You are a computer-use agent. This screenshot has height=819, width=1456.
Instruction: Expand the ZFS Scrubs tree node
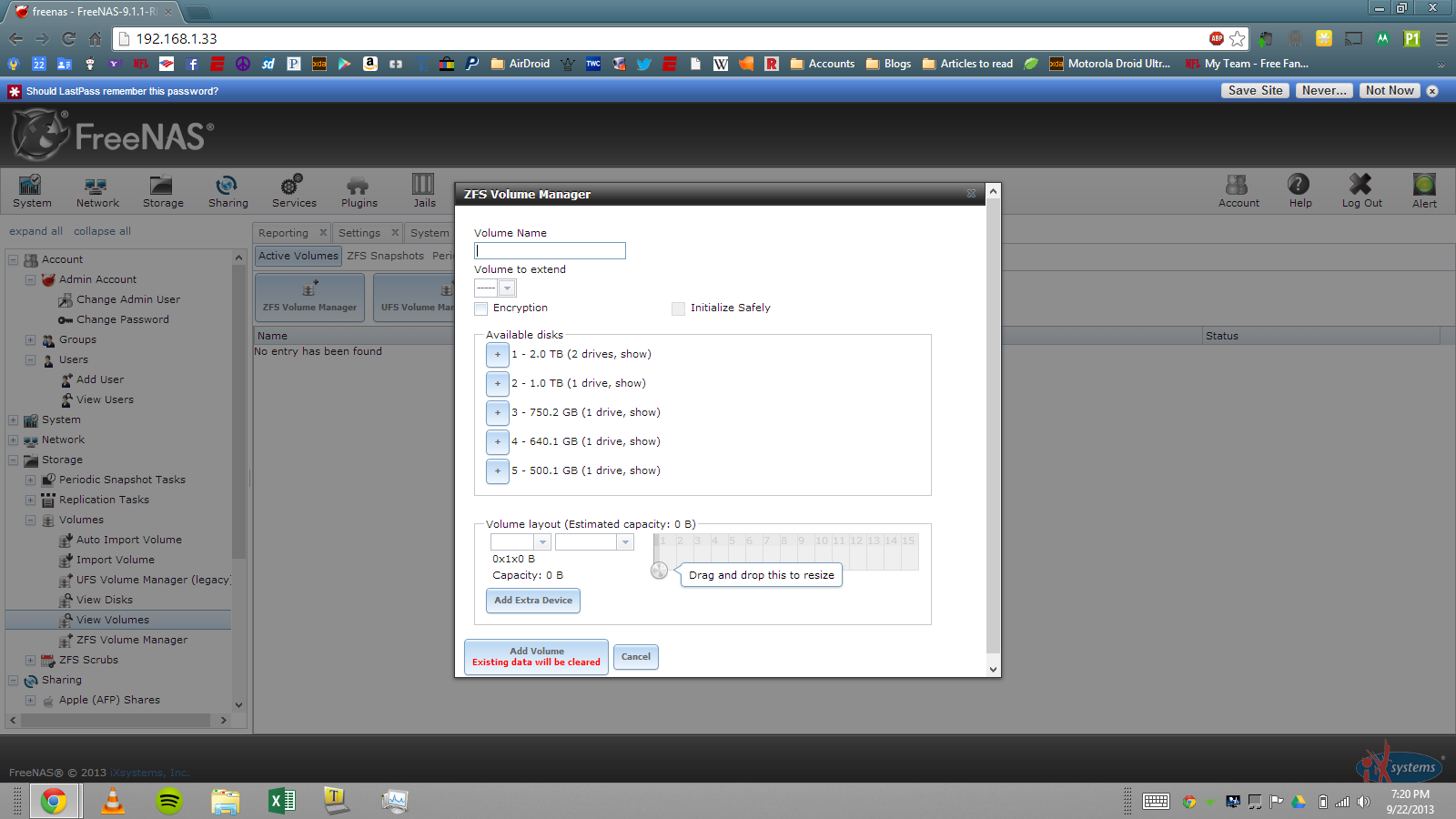point(30,661)
